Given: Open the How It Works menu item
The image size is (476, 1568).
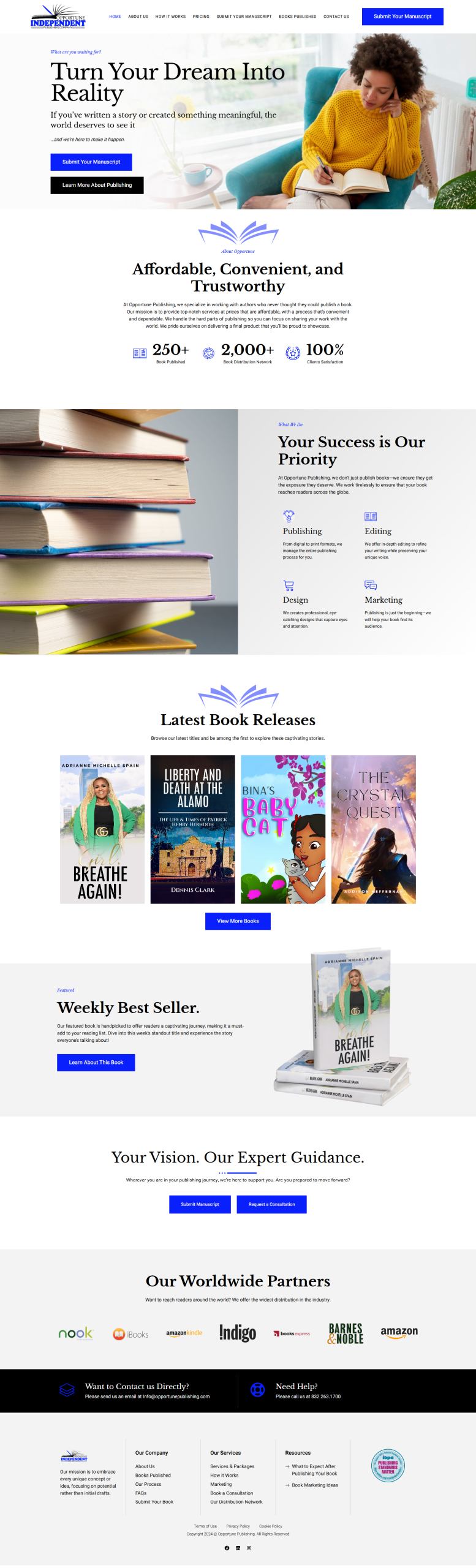Looking at the screenshot, I should [x=170, y=17].
